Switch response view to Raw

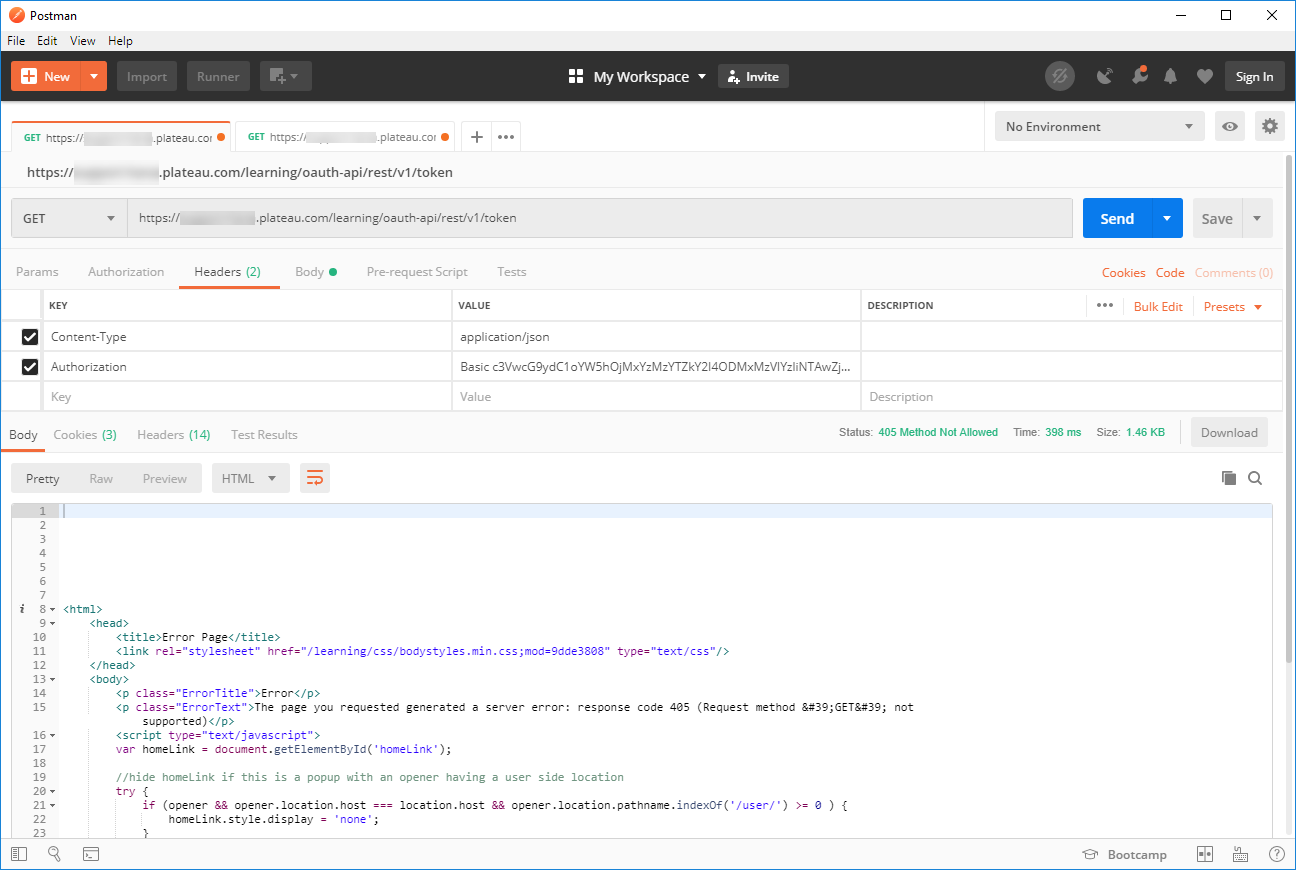coord(101,478)
